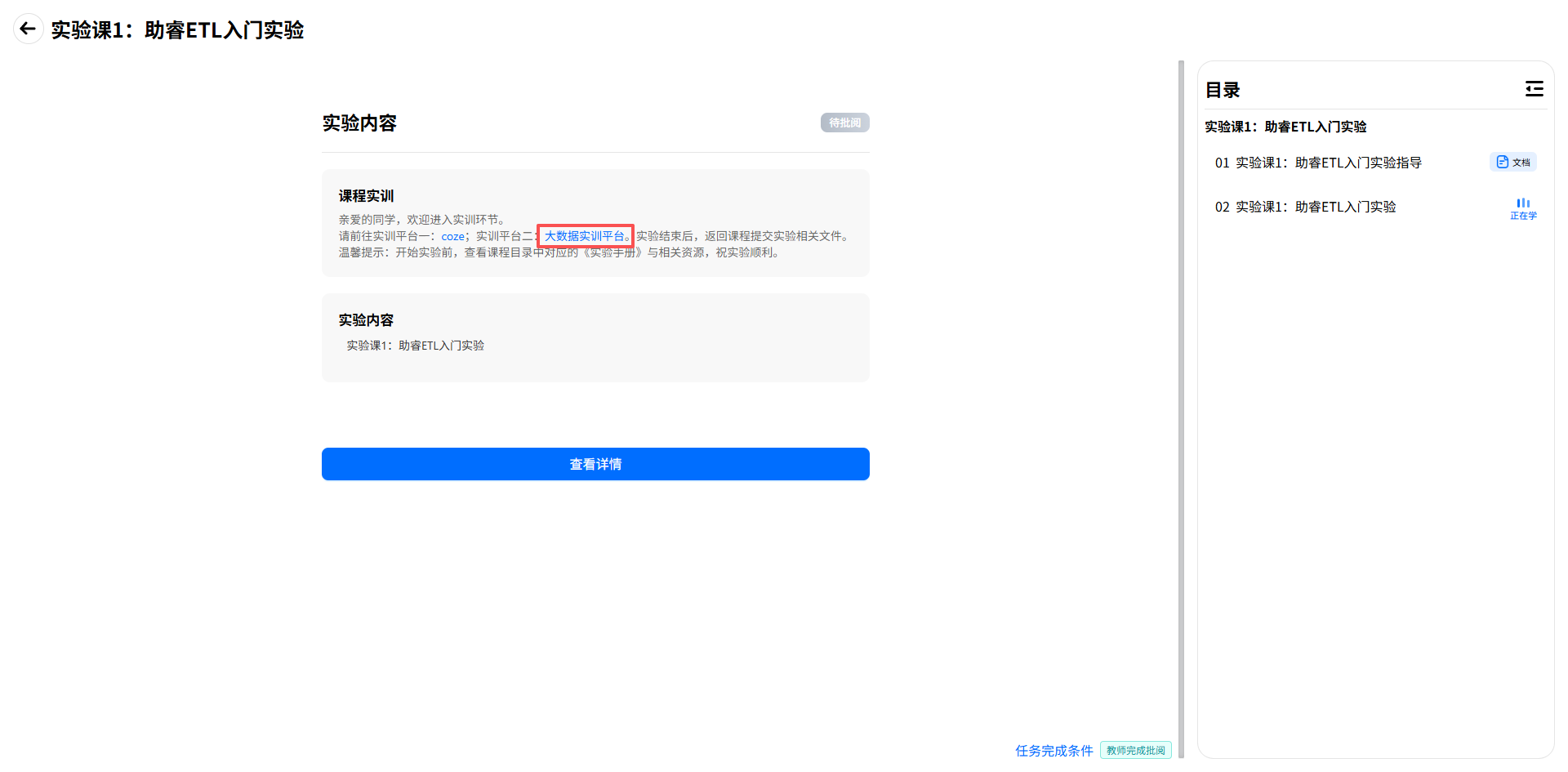Click the 待批阅 status badge

coord(844,123)
